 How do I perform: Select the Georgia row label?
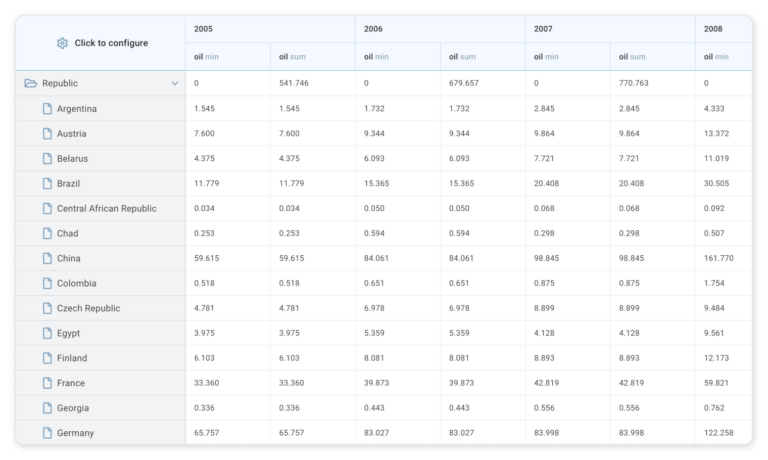pyautogui.click(x=73, y=409)
